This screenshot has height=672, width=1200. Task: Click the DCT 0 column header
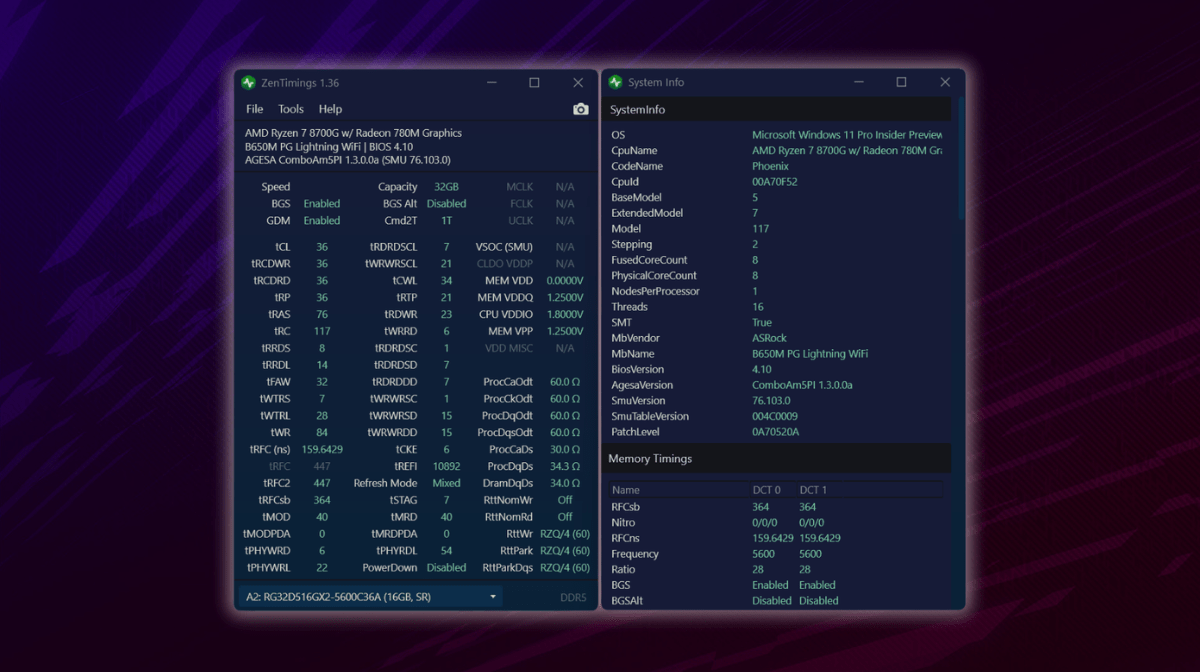[x=766, y=490]
